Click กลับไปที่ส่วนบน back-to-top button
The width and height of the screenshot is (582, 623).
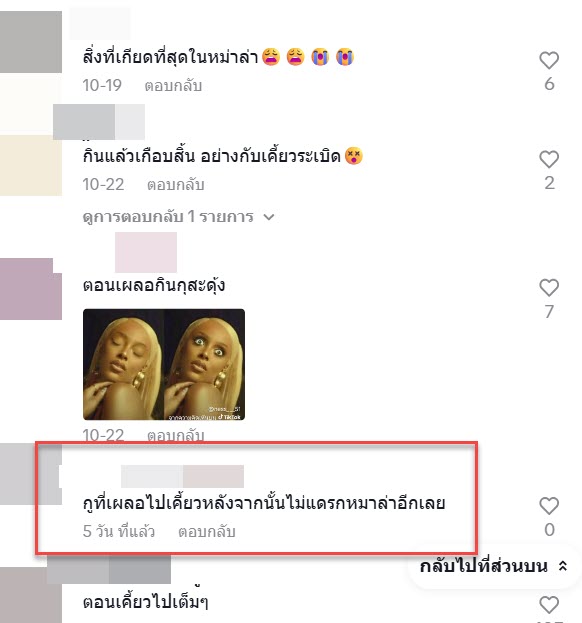[x=493, y=566]
